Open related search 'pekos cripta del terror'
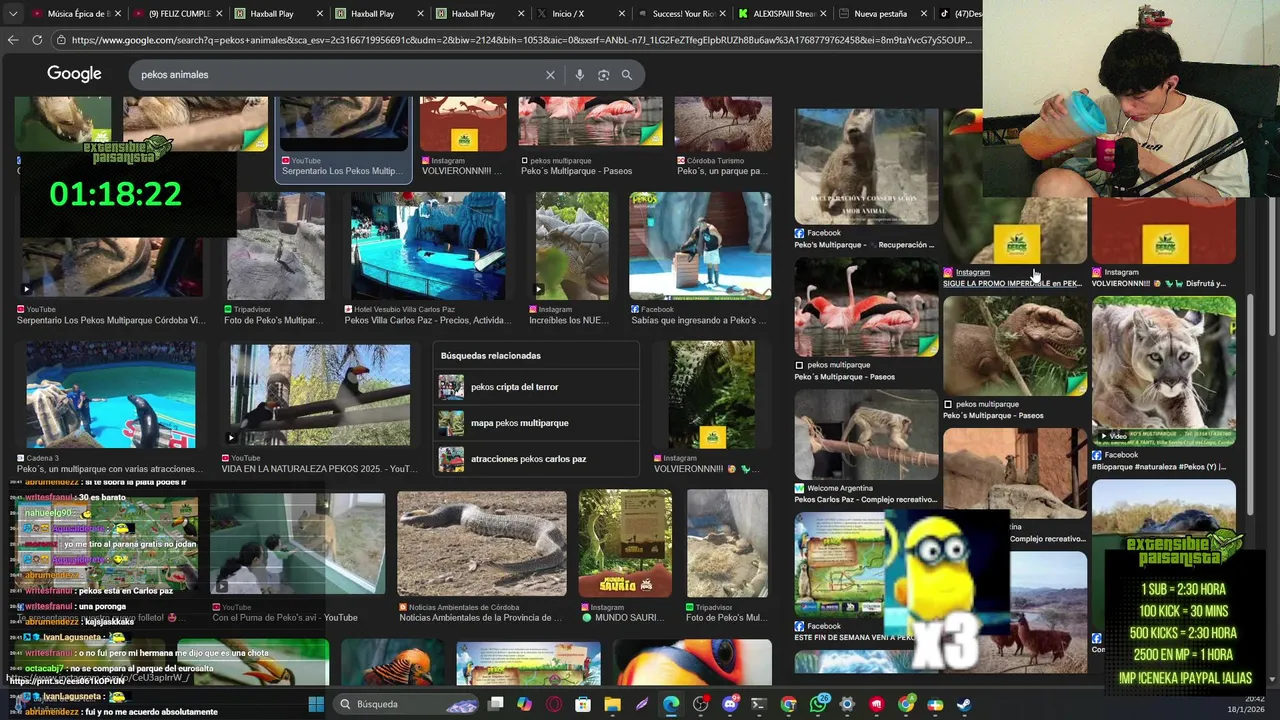Image resolution: width=1280 pixels, height=720 pixels. click(x=537, y=387)
